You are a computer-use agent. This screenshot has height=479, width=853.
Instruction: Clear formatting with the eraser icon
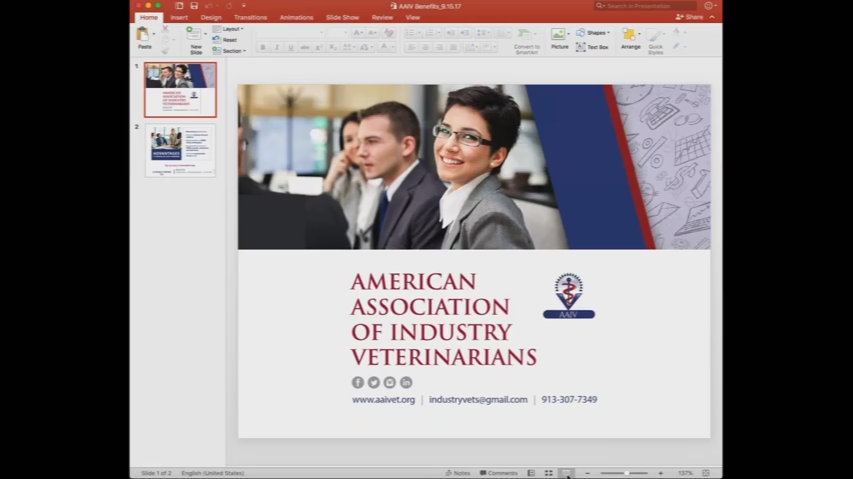(x=388, y=33)
